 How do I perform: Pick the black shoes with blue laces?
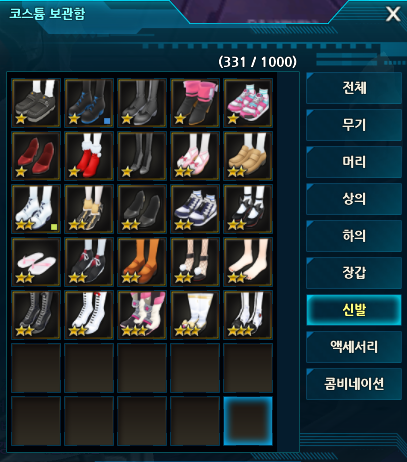[89, 103]
